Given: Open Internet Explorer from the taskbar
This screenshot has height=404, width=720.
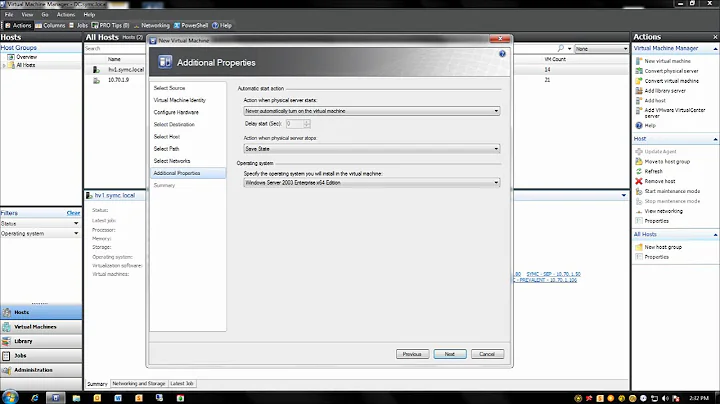Looking at the screenshot, I should click(x=35, y=398).
